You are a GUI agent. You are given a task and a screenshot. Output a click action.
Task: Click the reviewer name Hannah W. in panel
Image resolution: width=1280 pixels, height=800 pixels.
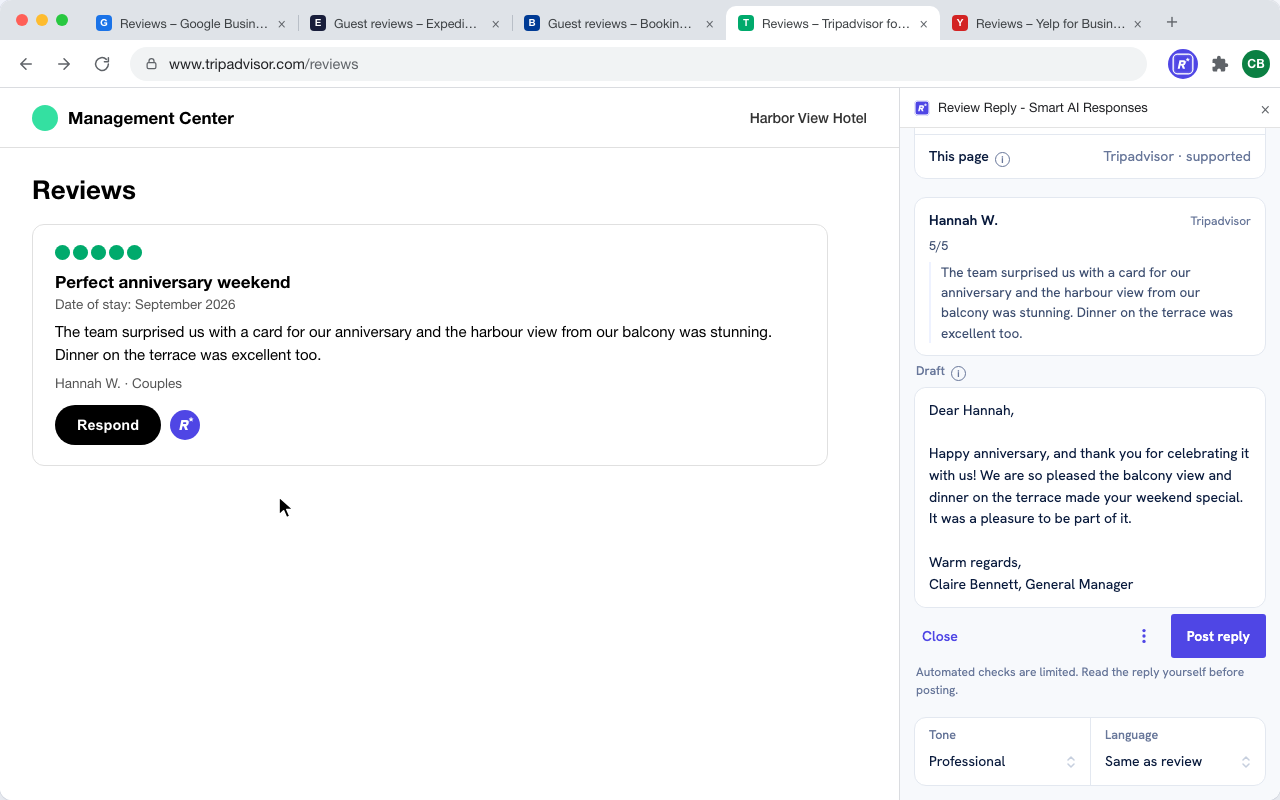(x=963, y=220)
